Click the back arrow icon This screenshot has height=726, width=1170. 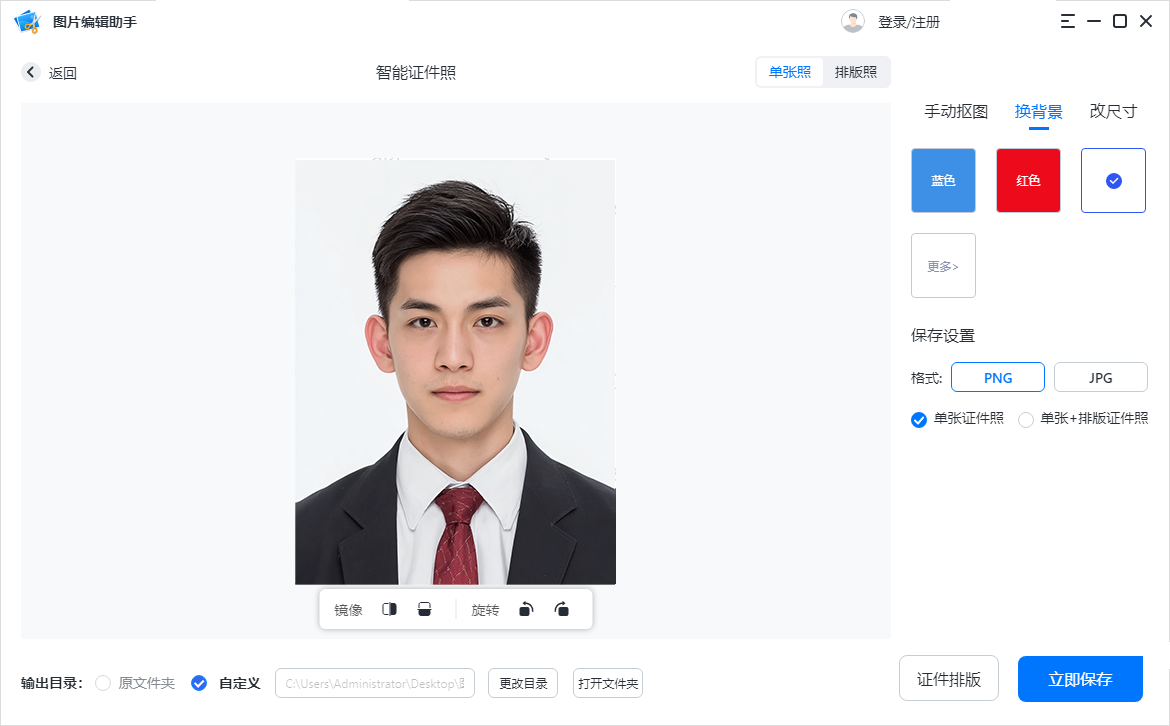(x=31, y=72)
